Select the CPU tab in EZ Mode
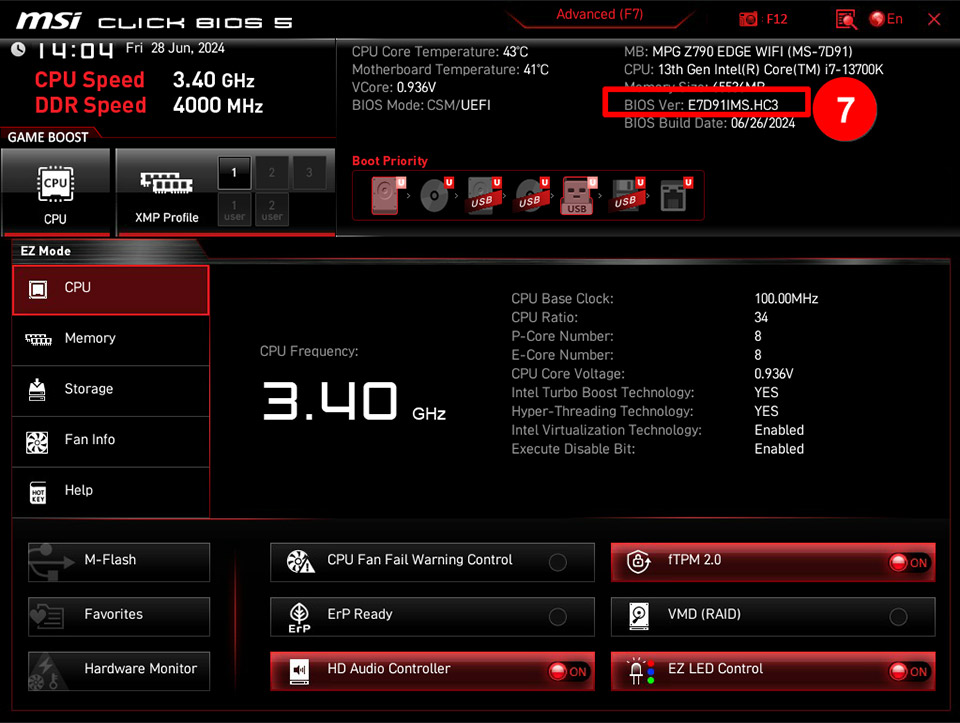This screenshot has width=960, height=723. [110, 289]
